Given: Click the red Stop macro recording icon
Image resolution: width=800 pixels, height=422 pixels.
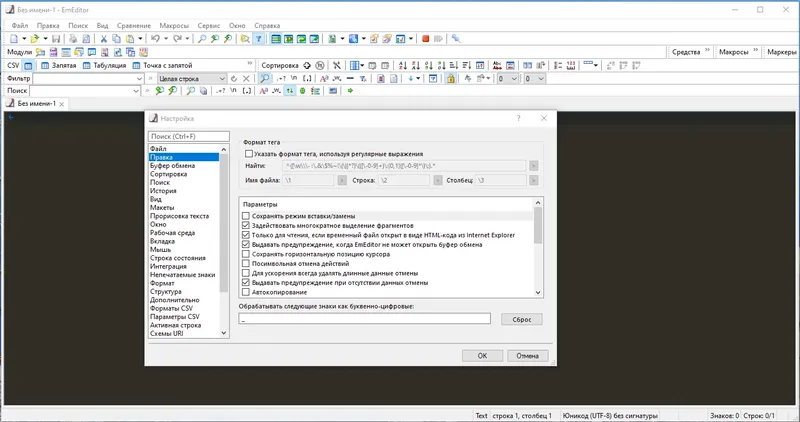Looking at the screenshot, I should 426,39.
